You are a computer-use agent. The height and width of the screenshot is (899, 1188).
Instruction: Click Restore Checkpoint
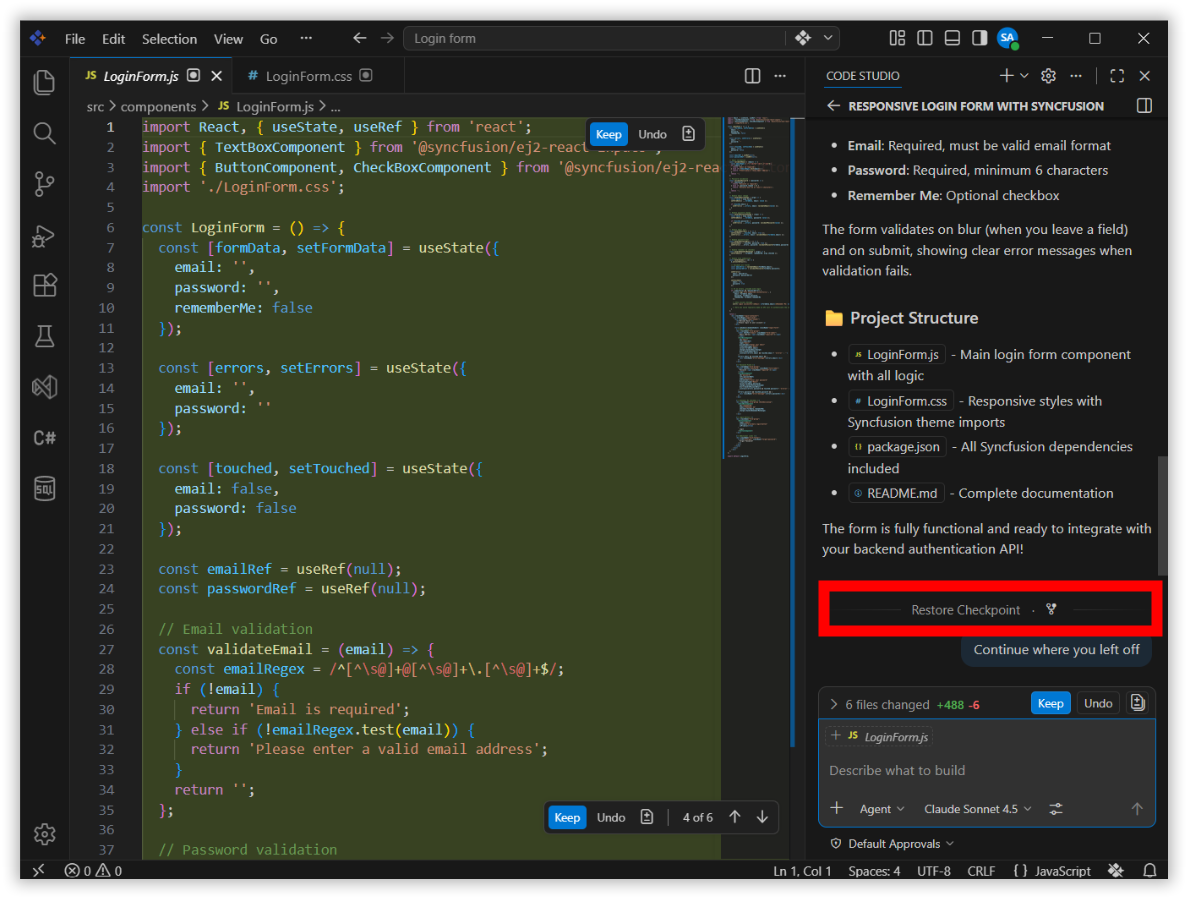pos(965,610)
